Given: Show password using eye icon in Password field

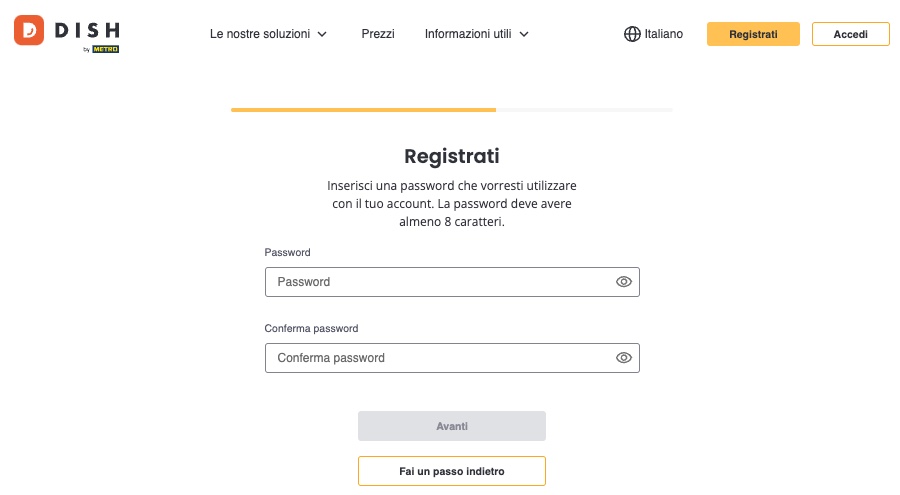Looking at the screenshot, I should point(623,282).
